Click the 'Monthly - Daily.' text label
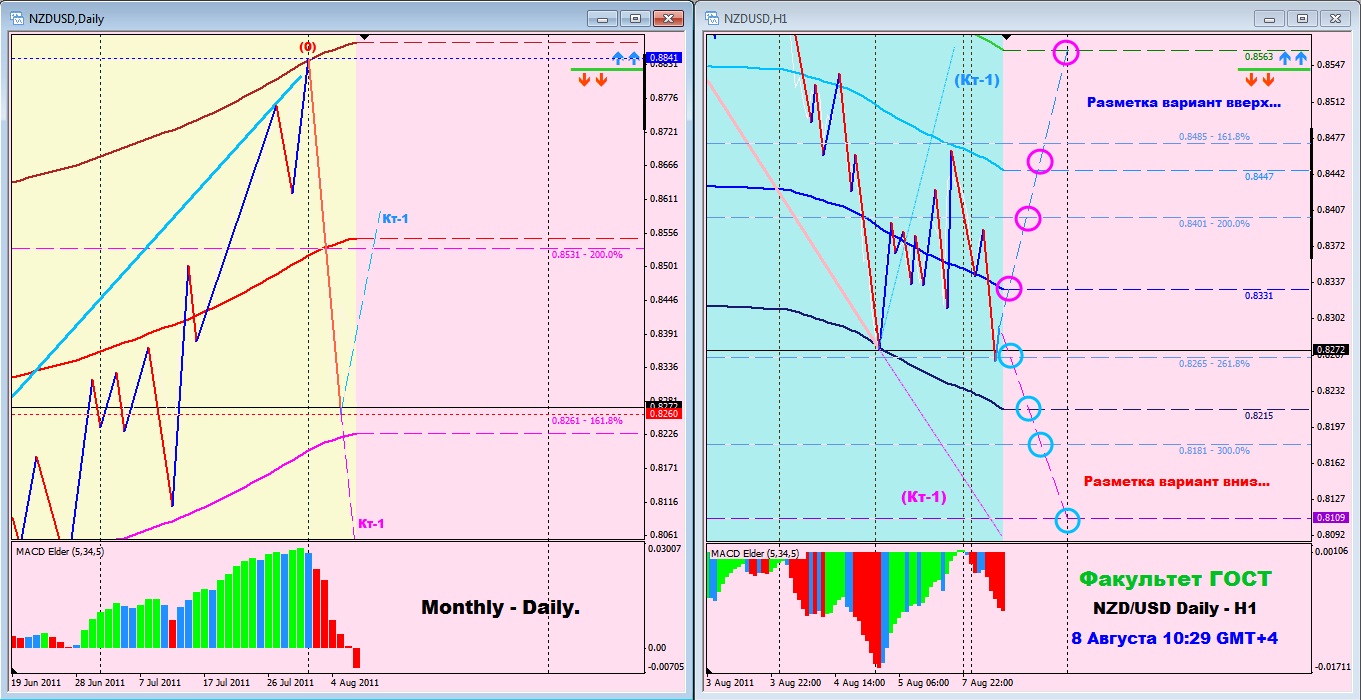The image size is (1361, 700). [501, 607]
